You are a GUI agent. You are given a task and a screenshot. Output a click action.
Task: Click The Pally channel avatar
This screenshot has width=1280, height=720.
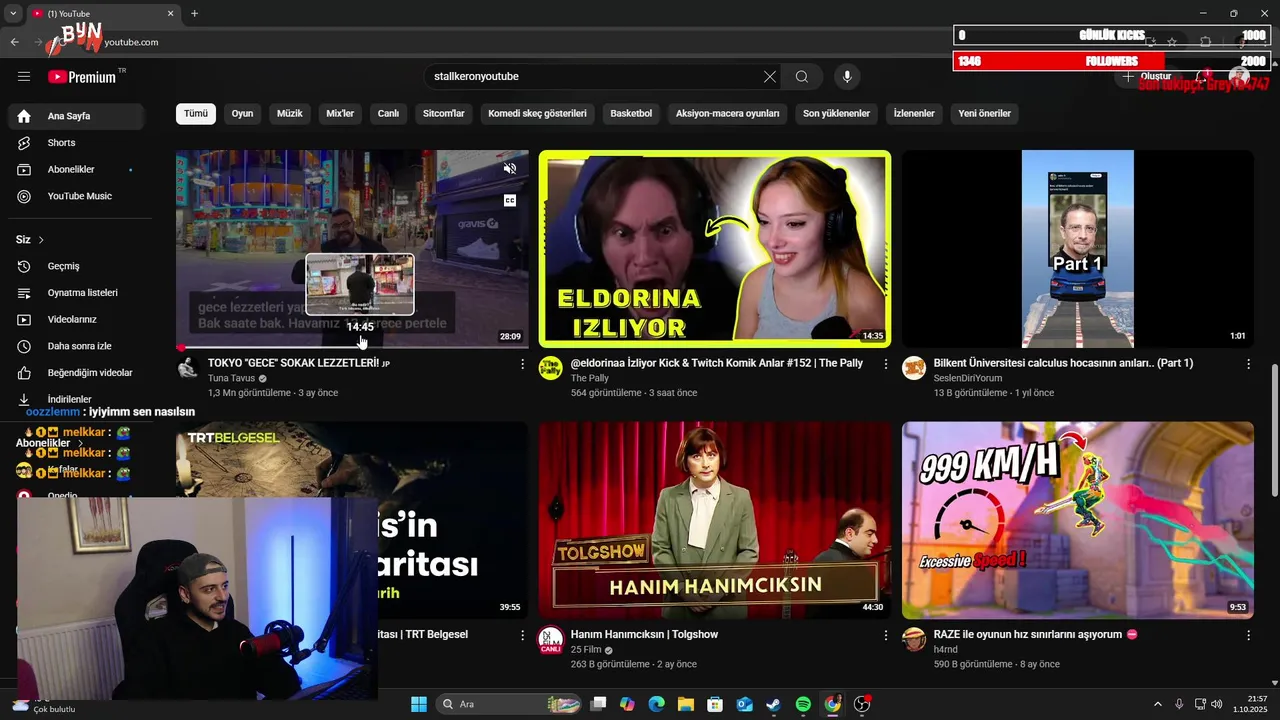coord(550,368)
